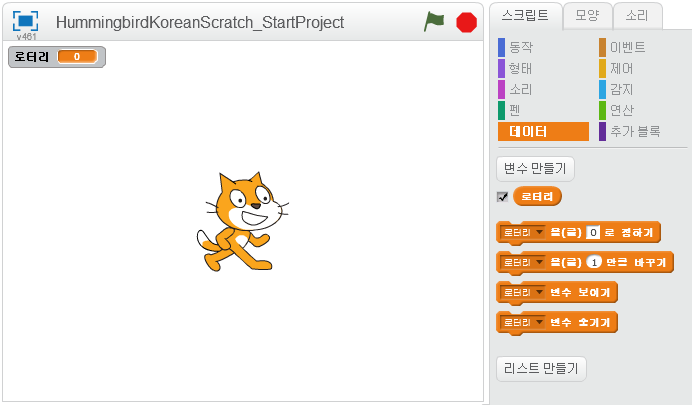Viewport: 692px width, 405px height.
Task: Select the 추가 블록 category
Action: point(634,131)
